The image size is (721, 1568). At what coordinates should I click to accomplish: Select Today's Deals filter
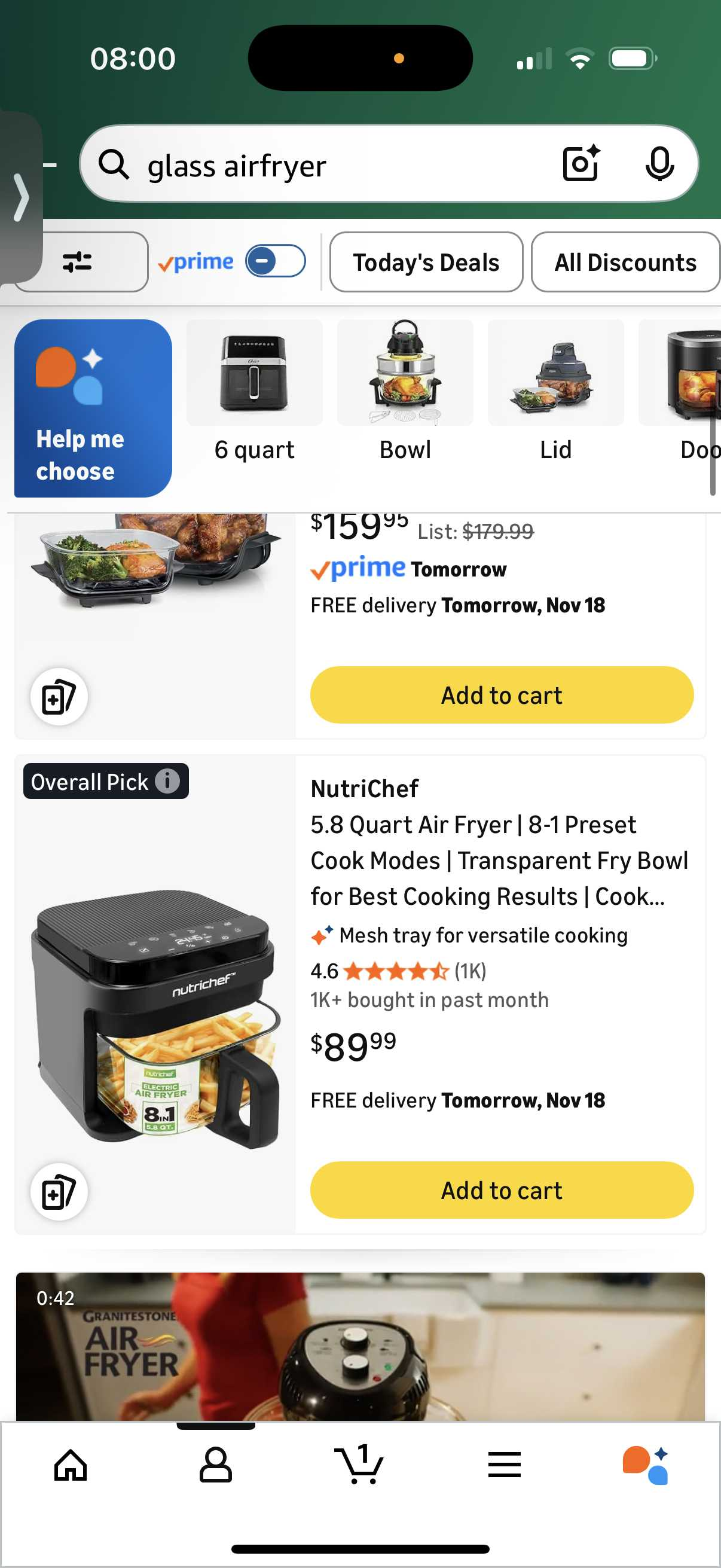426,262
